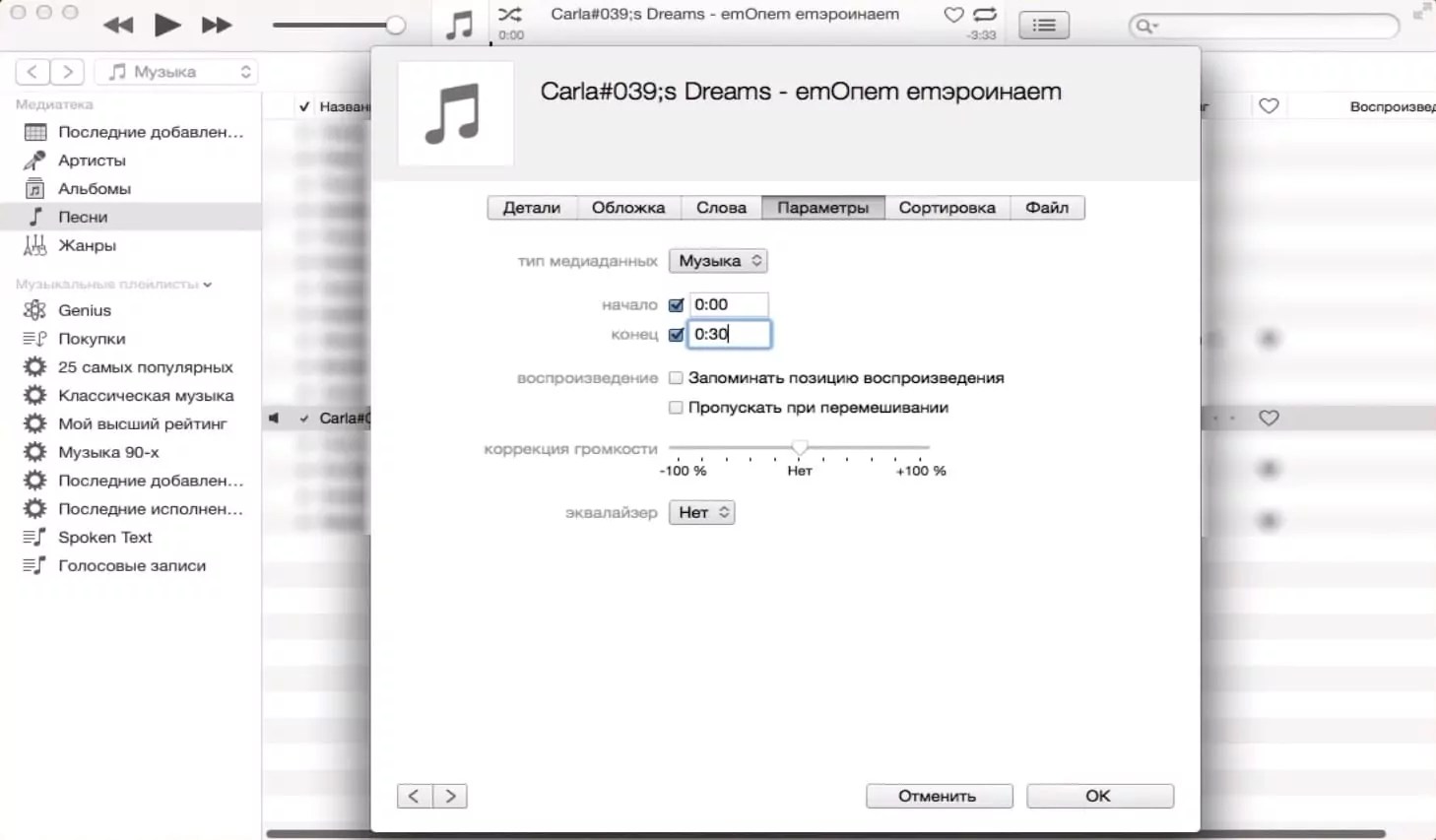Viewport: 1436px width, 840px height.
Task: Switch to the Обложка tab
Action: pyautogui.click(x=628, y=208)
